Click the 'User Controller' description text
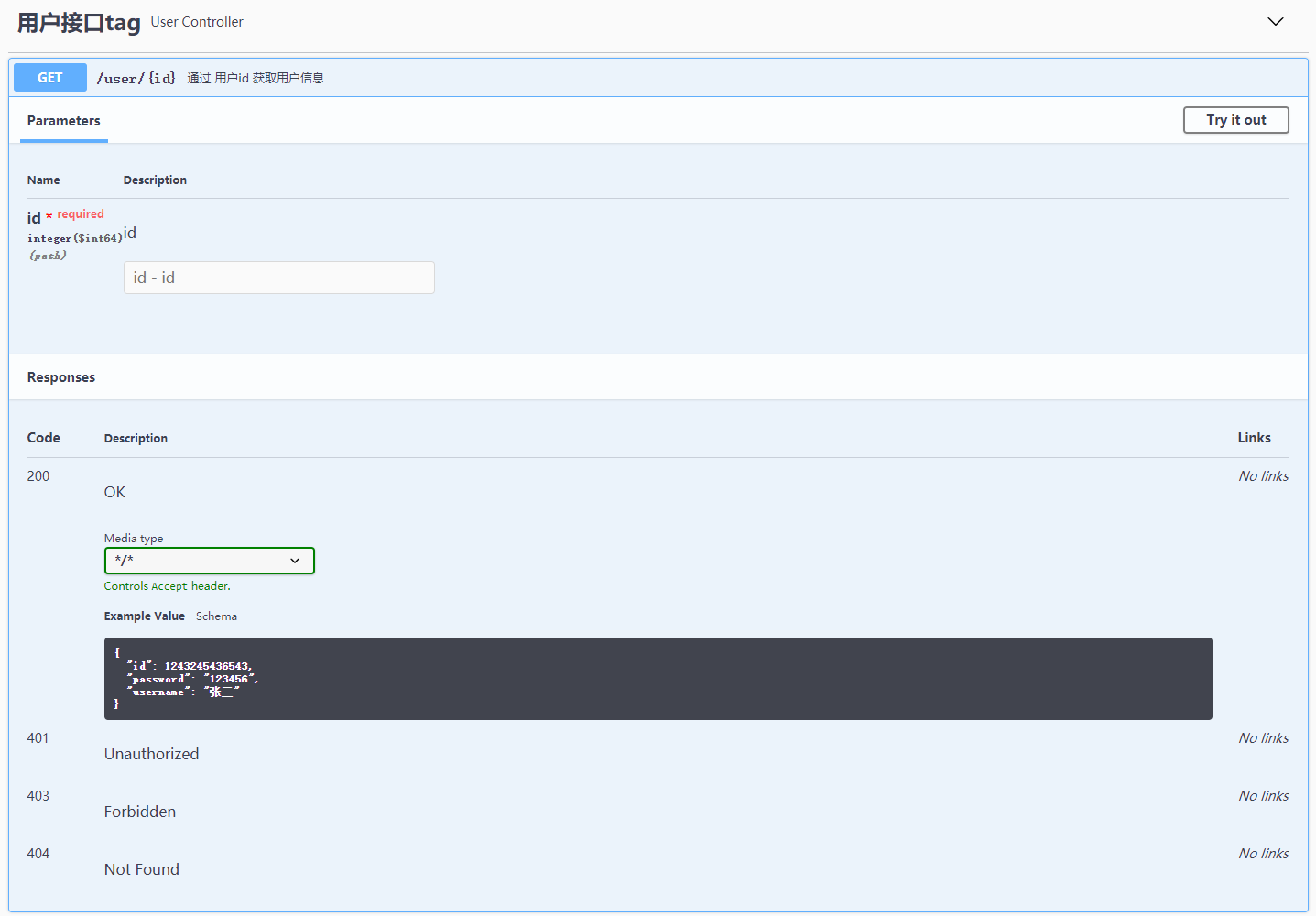1316x916 pixels. click(197, 22)
